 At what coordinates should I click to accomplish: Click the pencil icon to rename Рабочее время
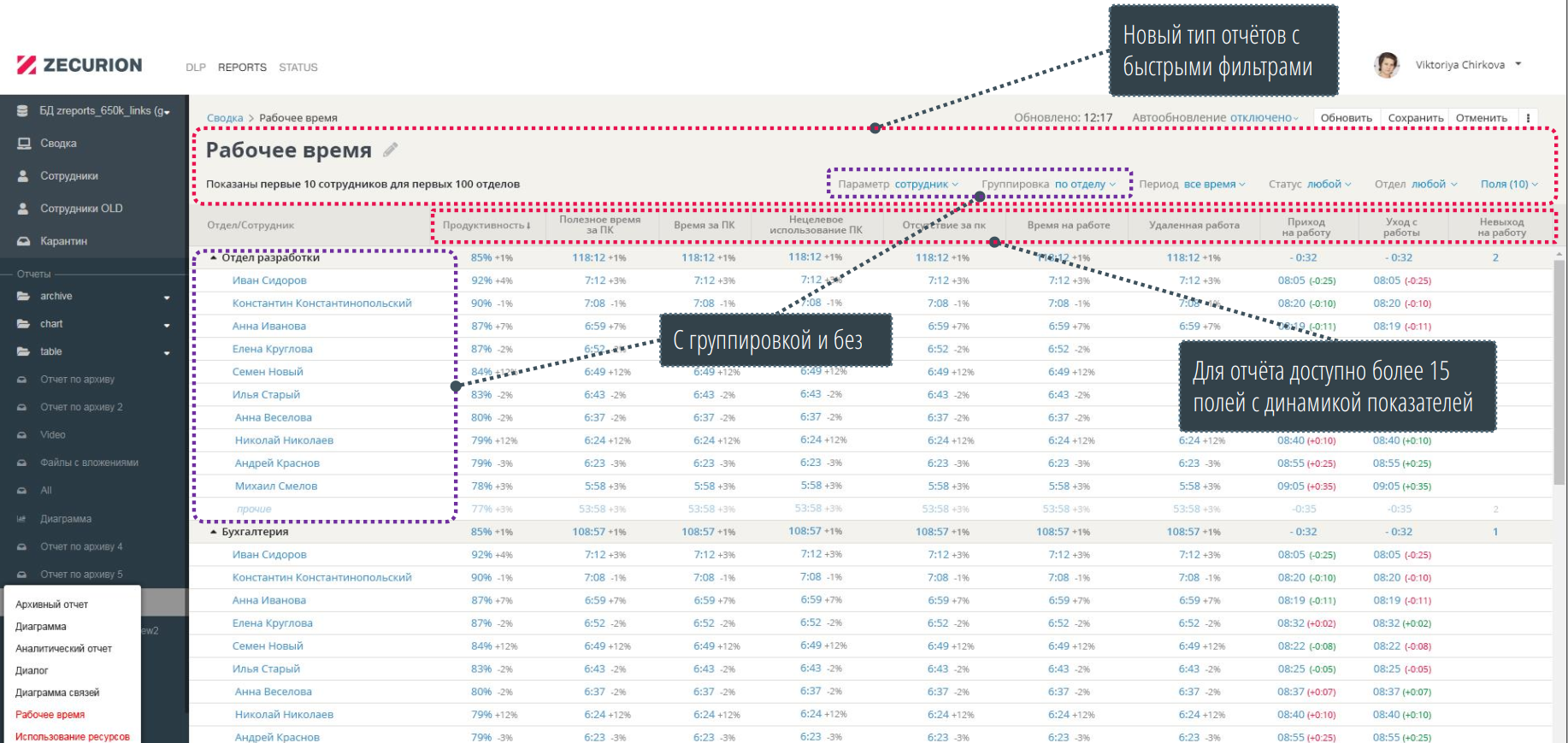pyautogui.click(x=391, y=150)
